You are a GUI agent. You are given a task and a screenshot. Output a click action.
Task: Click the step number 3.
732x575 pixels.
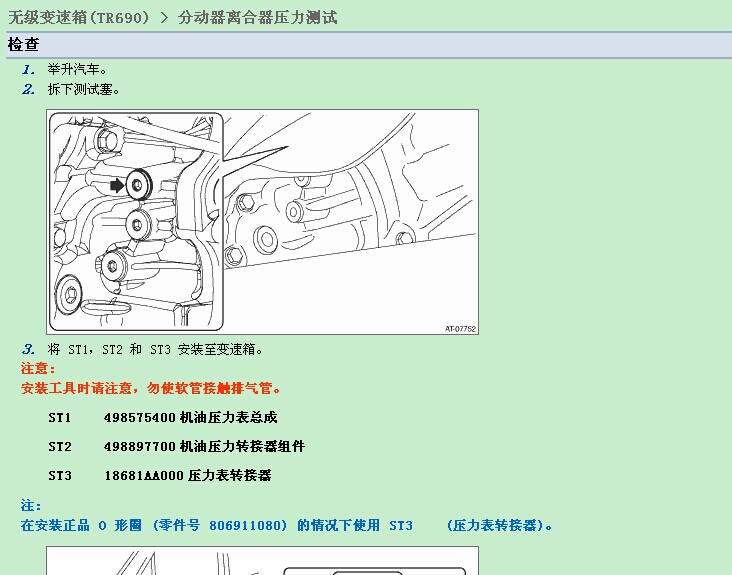[28, 349]
